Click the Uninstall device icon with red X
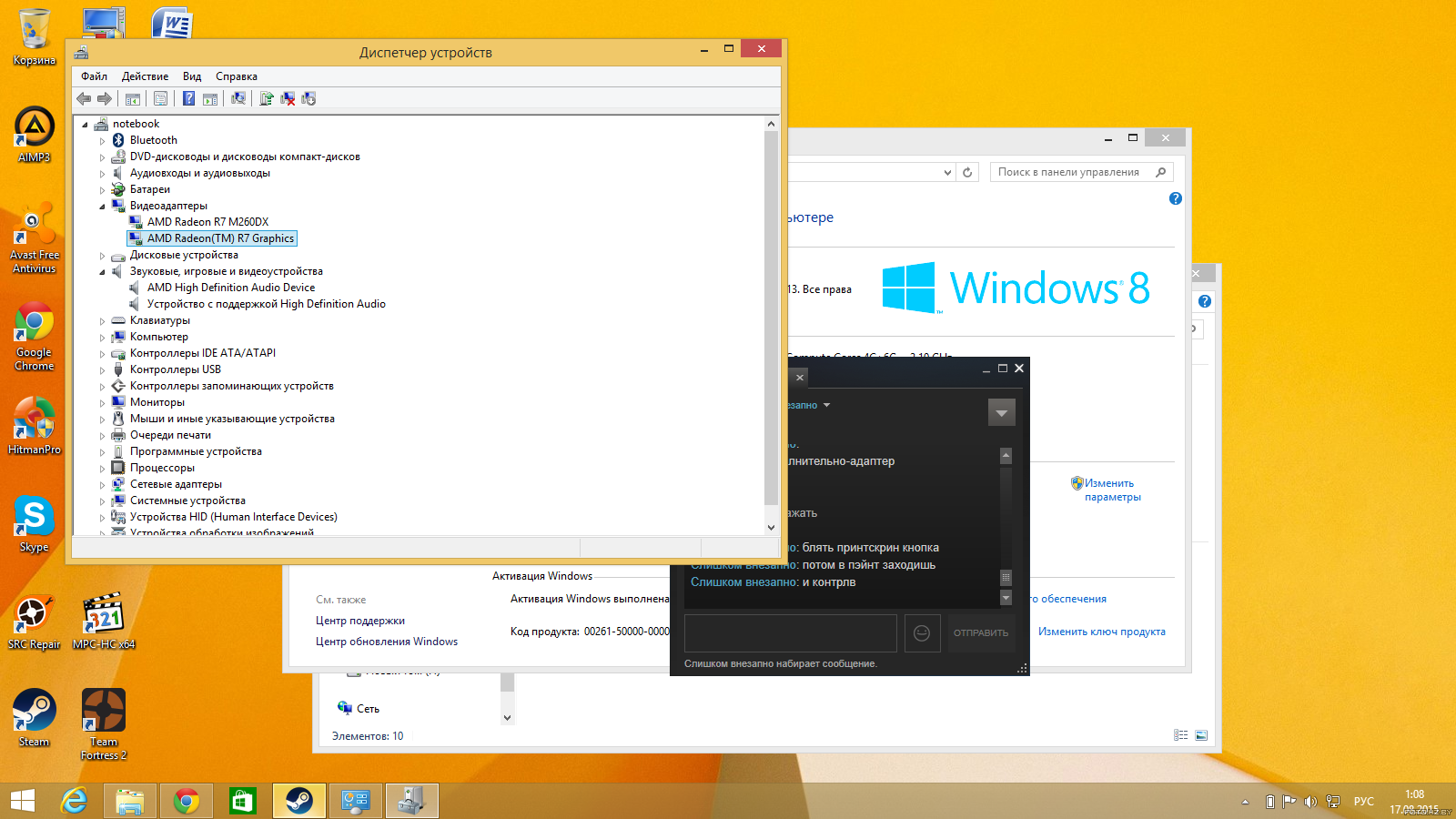This screenshot has width=1456, height=819. click(288, 98)
